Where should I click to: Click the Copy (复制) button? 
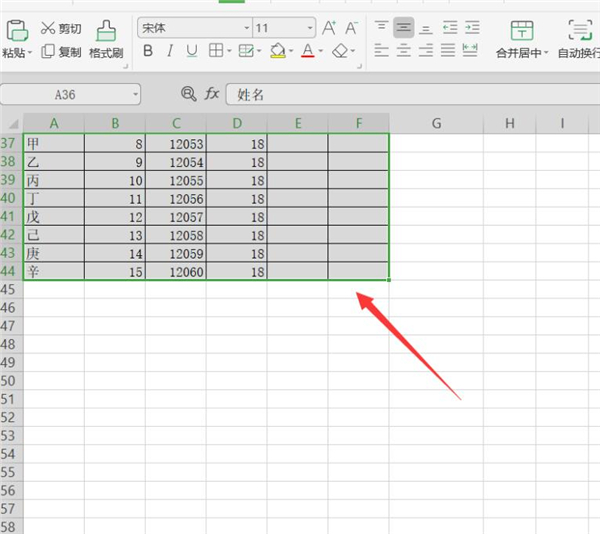(61, 51)
